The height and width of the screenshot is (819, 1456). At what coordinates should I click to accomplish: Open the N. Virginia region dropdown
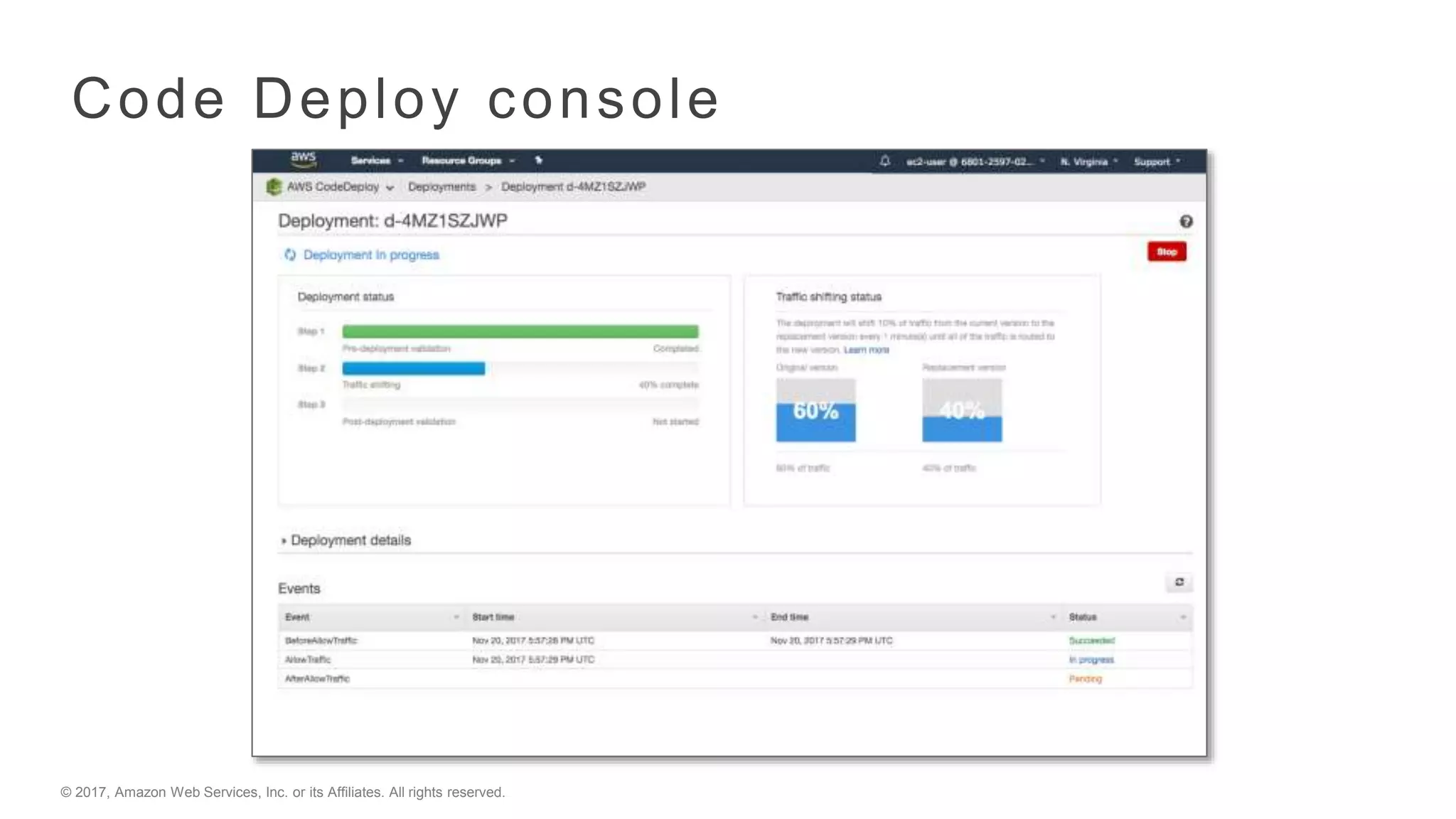coord(1089,162)
